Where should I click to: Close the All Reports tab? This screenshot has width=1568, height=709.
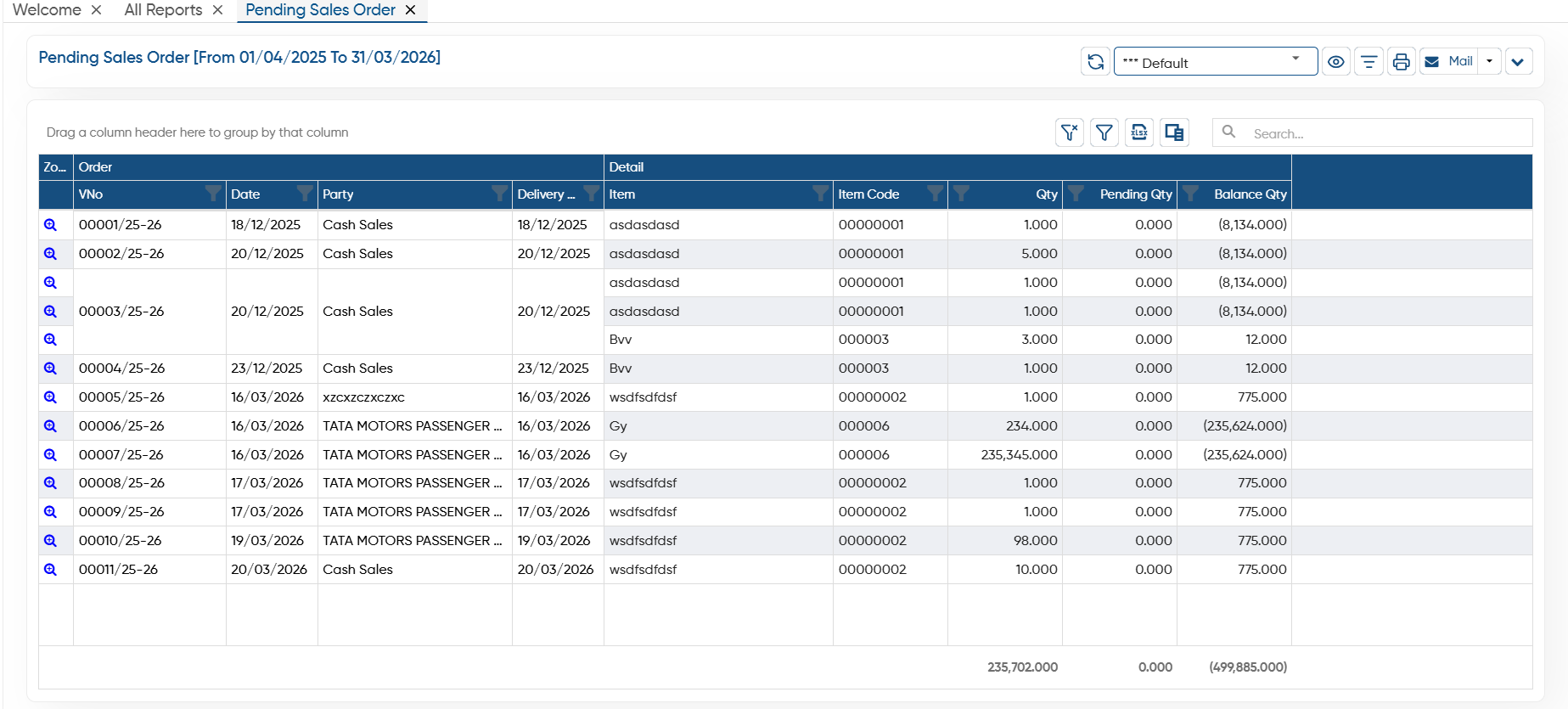tap(218, 10)
